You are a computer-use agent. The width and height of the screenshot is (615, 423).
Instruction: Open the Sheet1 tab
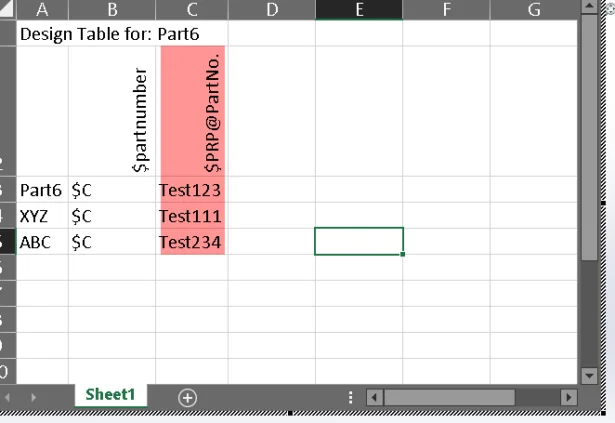click(x=111, y=395)
